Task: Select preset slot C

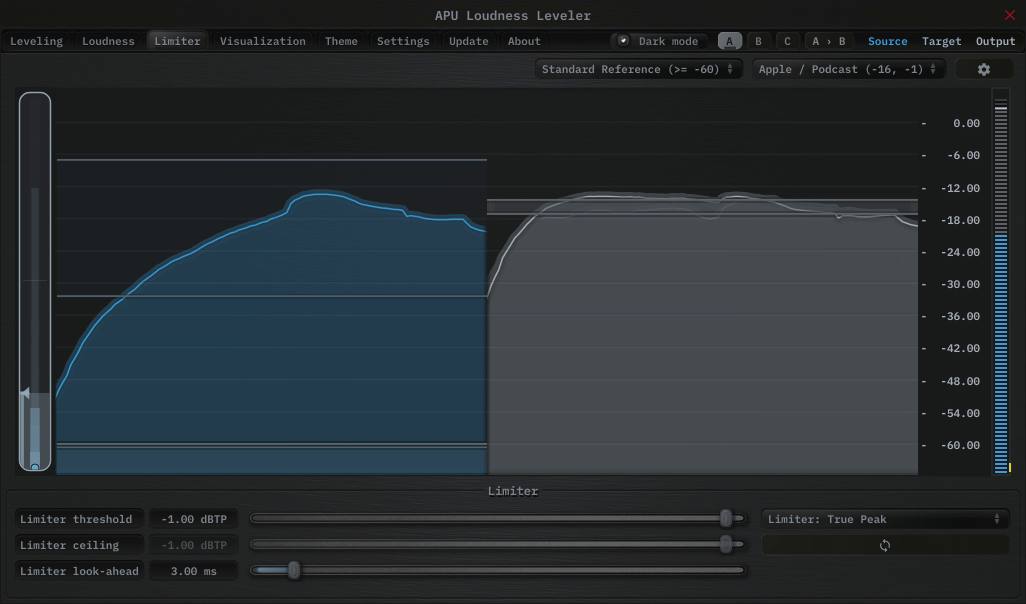Action: click(787, 41)
